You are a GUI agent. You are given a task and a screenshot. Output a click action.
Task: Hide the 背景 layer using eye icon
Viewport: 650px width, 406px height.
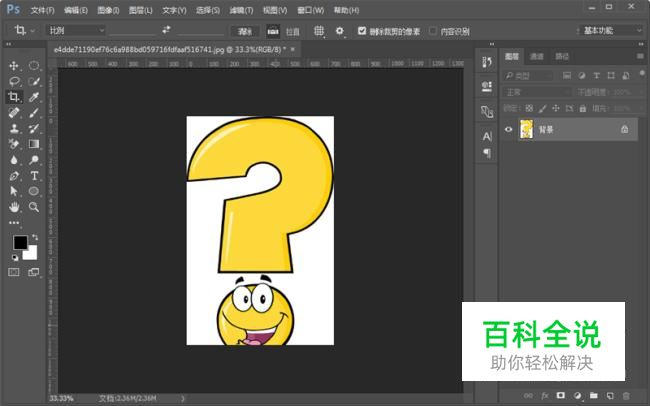click(x=508, y=129)
